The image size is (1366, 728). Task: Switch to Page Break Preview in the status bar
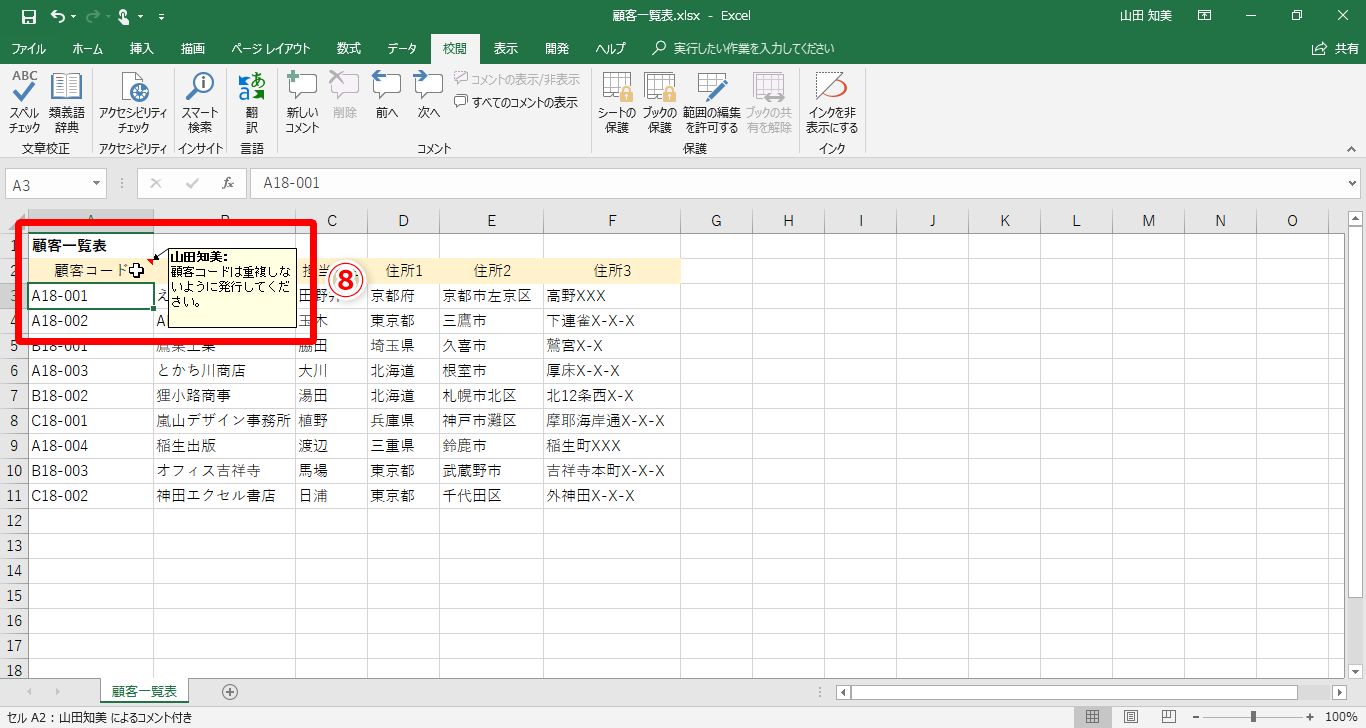[x=1168, y=717]
